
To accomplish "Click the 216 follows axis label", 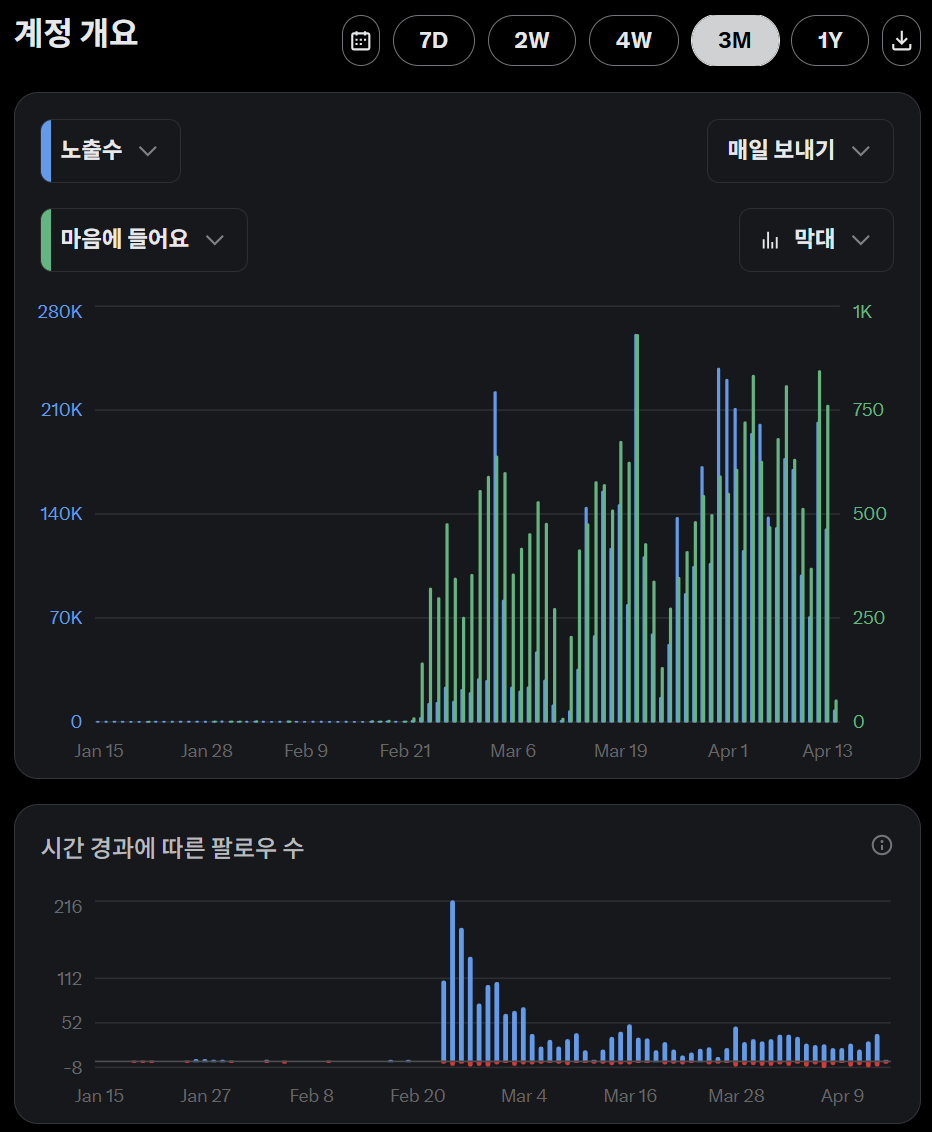I will tap(68, 907).
